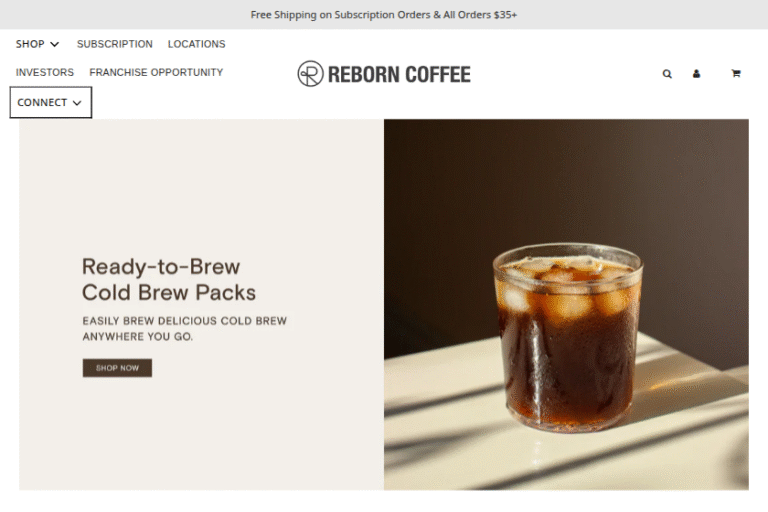Viewport: 768px width, 512px height.
Task: Click the easily brew delicious cold brew subtitle
Action: 184,329
